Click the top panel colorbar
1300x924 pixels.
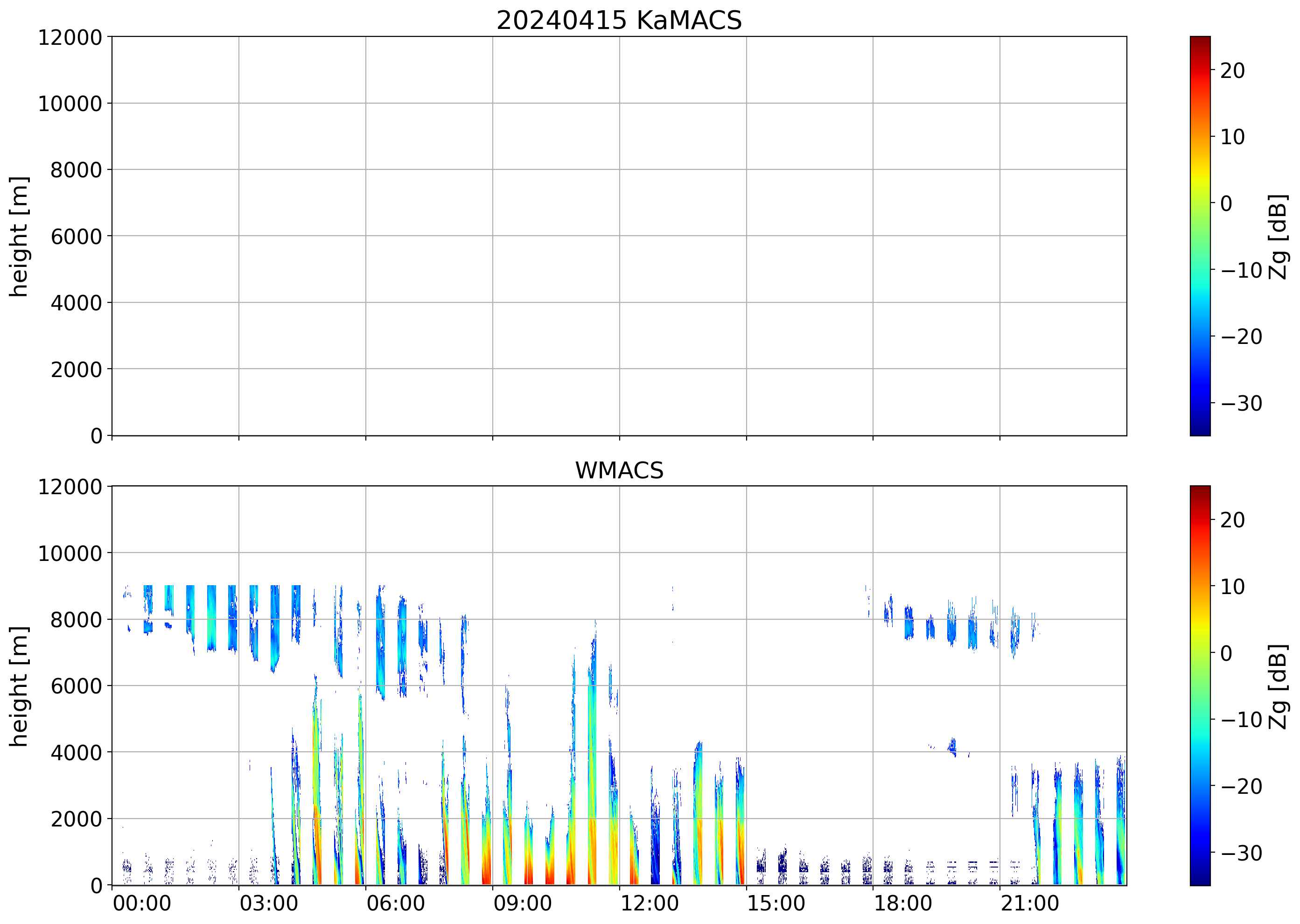(1200, 236)
